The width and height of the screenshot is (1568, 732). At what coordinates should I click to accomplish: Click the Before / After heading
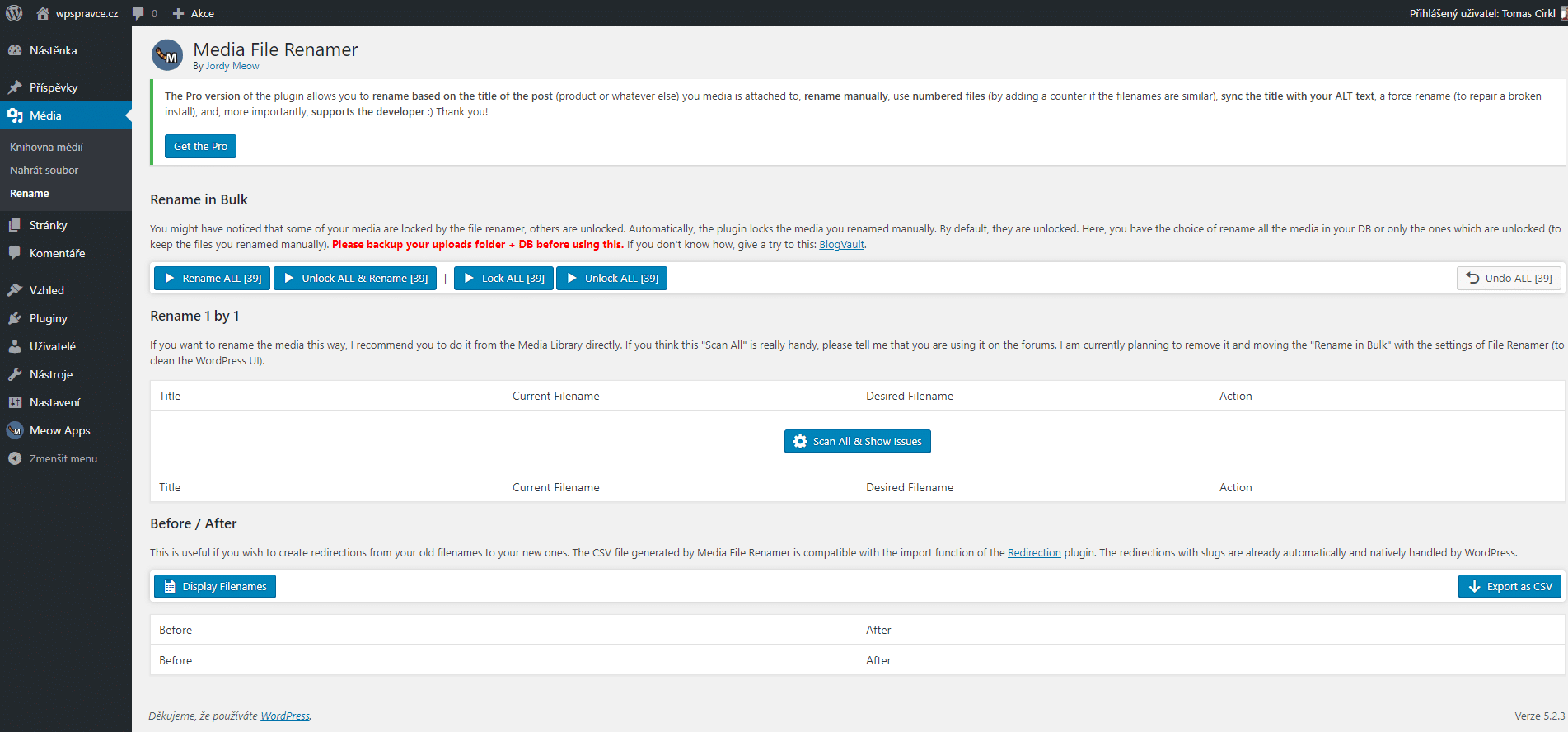coord(194,523)
